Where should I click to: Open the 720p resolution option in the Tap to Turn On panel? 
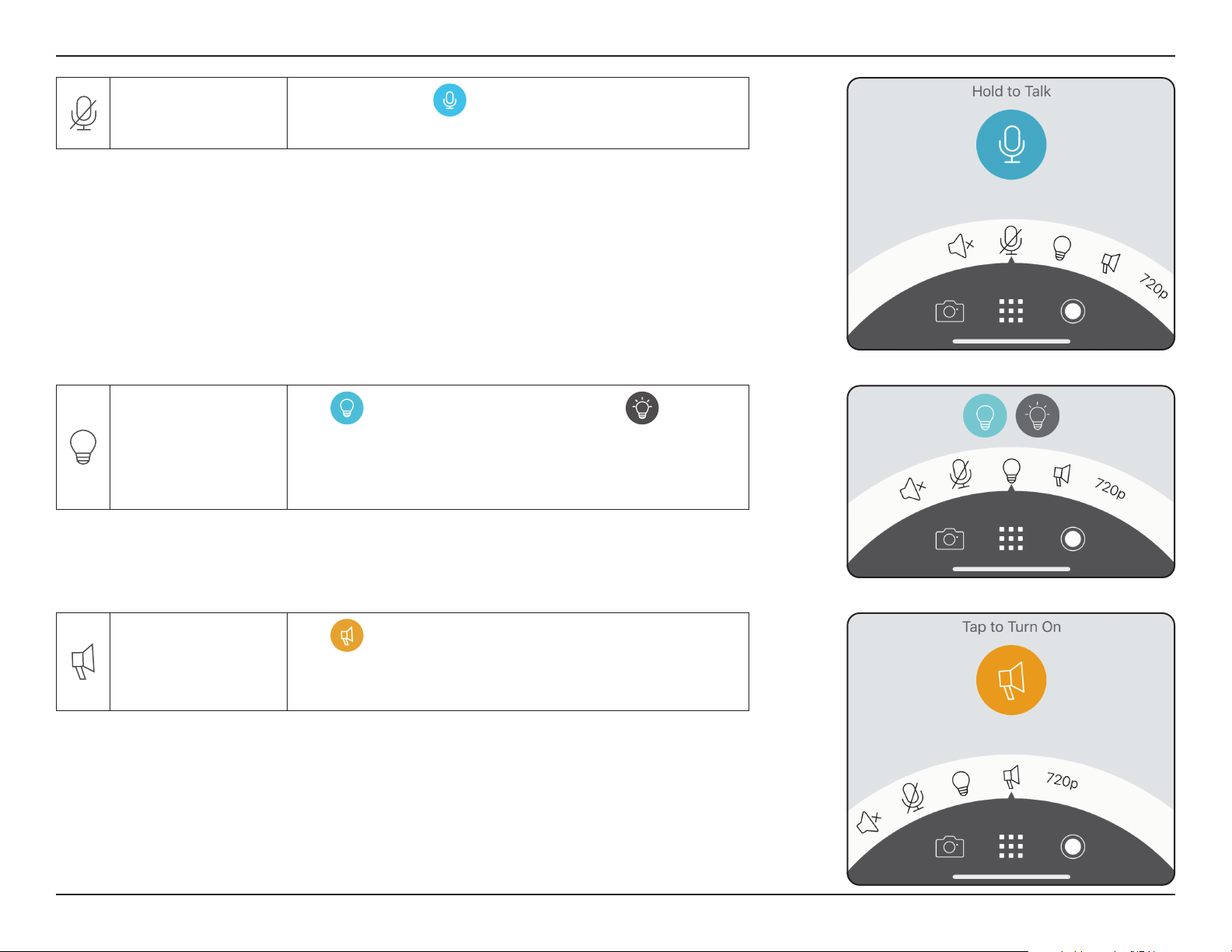(x=1062, y=779)
